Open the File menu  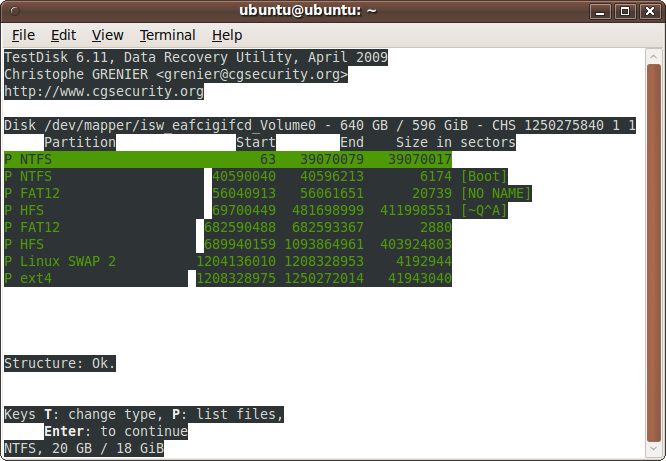pyautogui.click(x=23, y=35)
